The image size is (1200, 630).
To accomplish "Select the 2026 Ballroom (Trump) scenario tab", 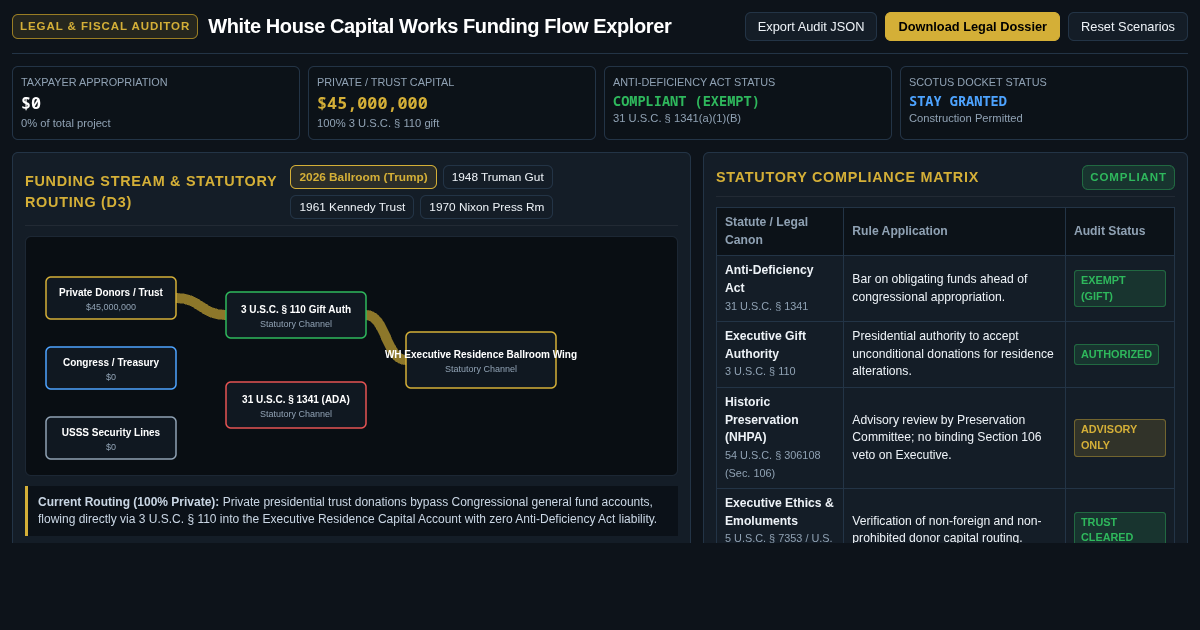I will [363, 177].
